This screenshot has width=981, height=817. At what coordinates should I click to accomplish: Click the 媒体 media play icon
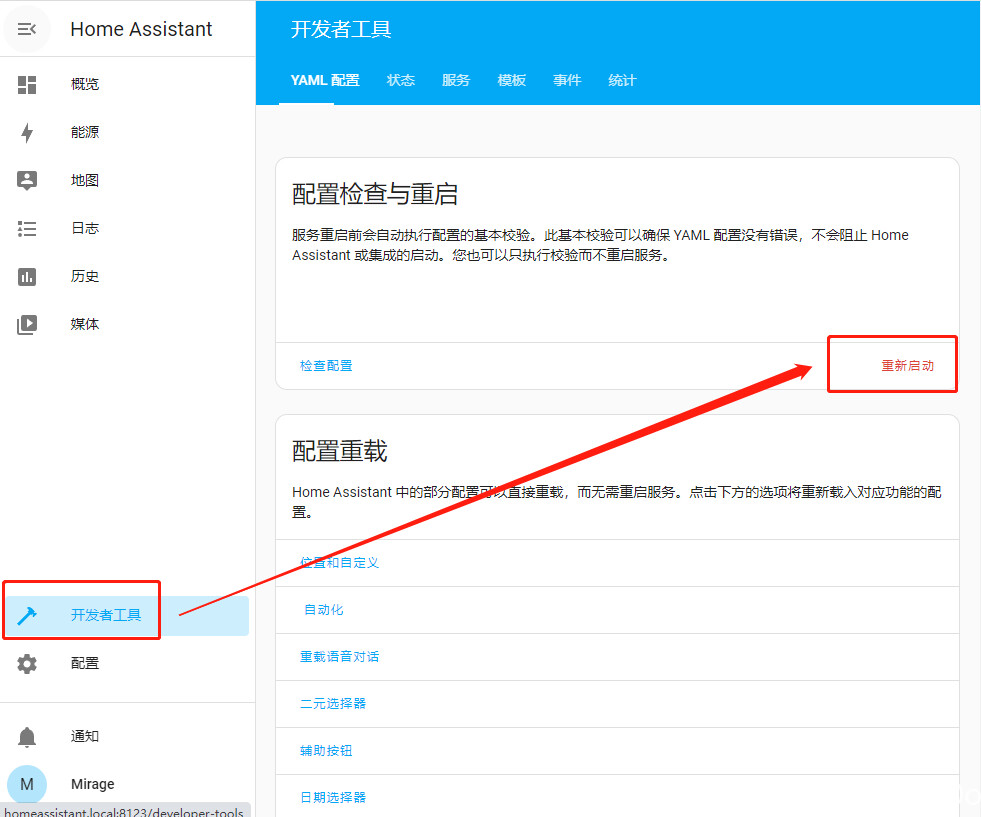[27, 325]
